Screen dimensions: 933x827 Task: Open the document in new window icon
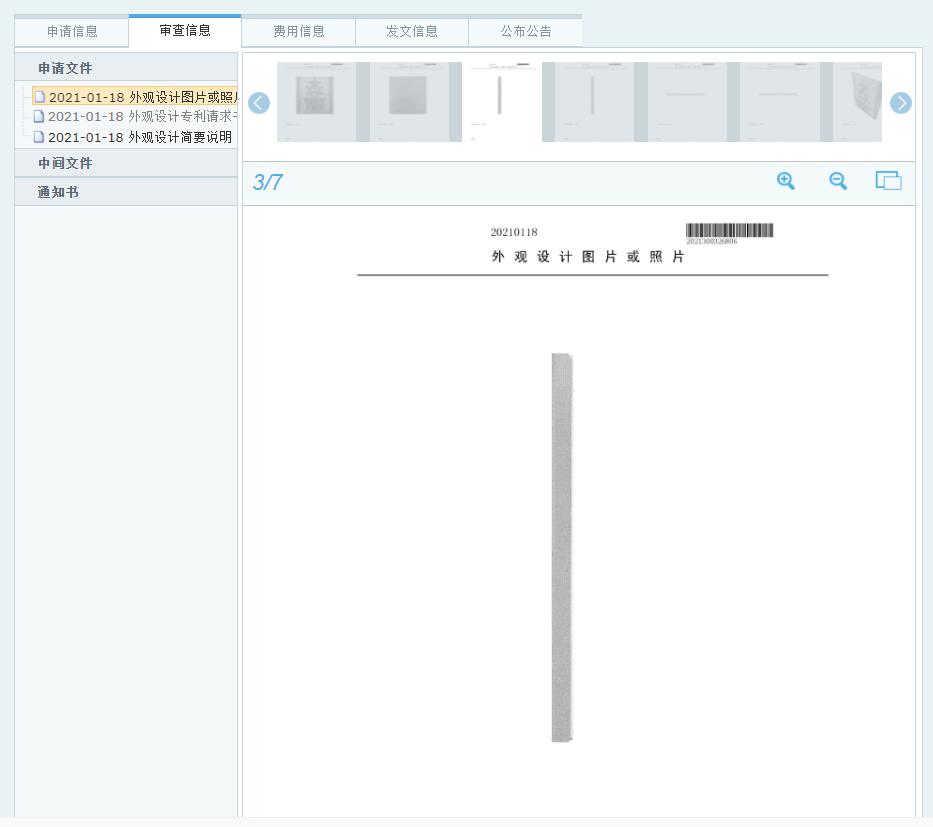tap(888, 181)
